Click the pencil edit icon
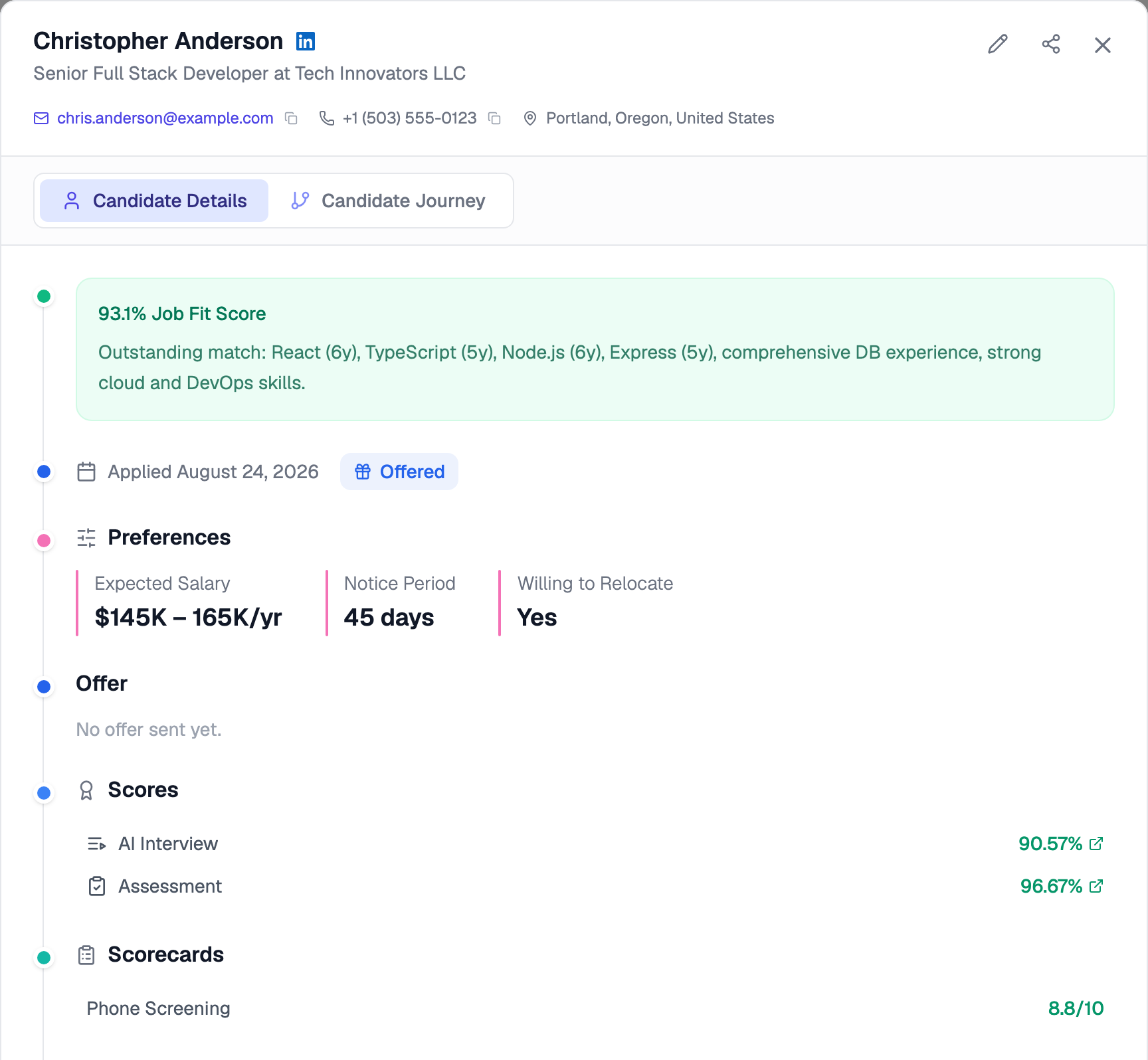This screenshot has height=1060, width=1148. 998,44
